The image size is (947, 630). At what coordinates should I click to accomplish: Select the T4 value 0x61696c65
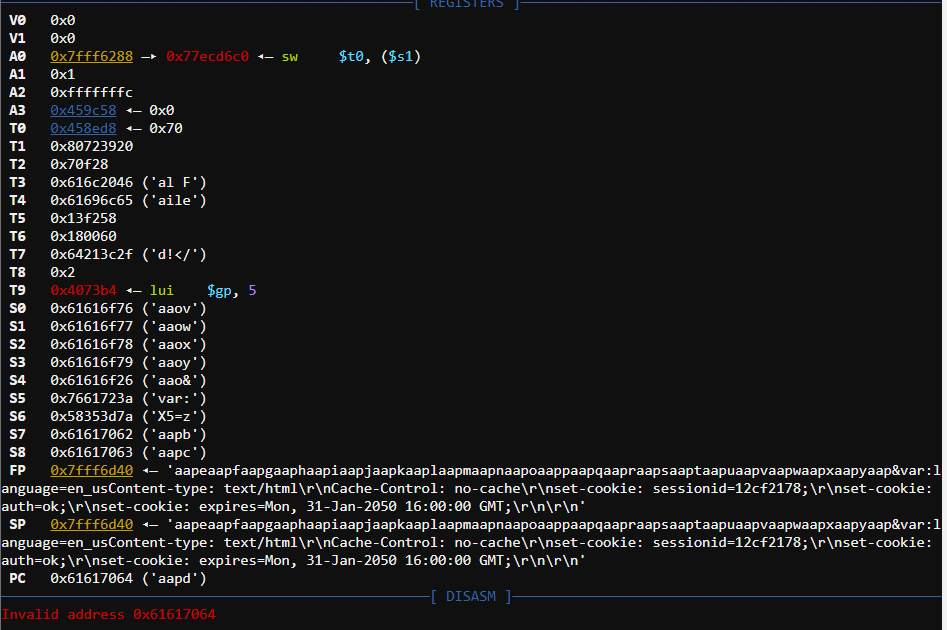92,201
